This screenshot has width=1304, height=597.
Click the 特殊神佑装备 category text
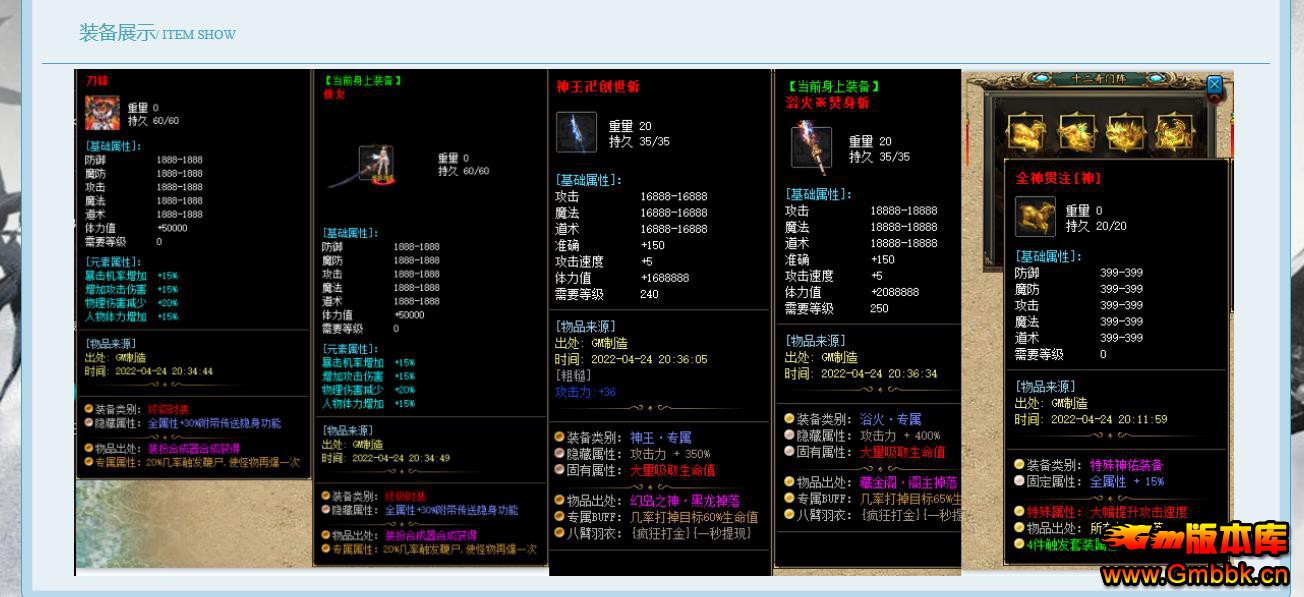coord(1126,465)
